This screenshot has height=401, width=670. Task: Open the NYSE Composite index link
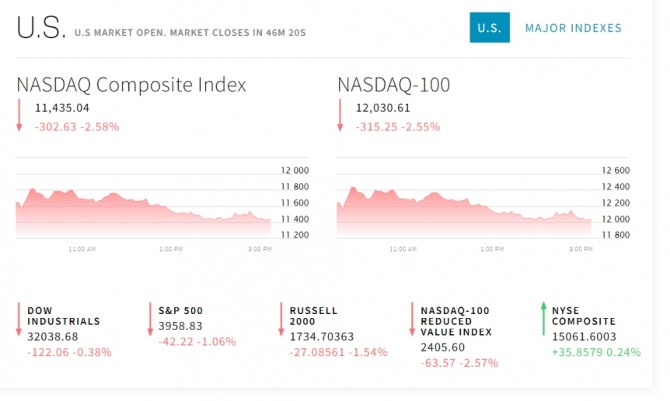coord(586,316)
